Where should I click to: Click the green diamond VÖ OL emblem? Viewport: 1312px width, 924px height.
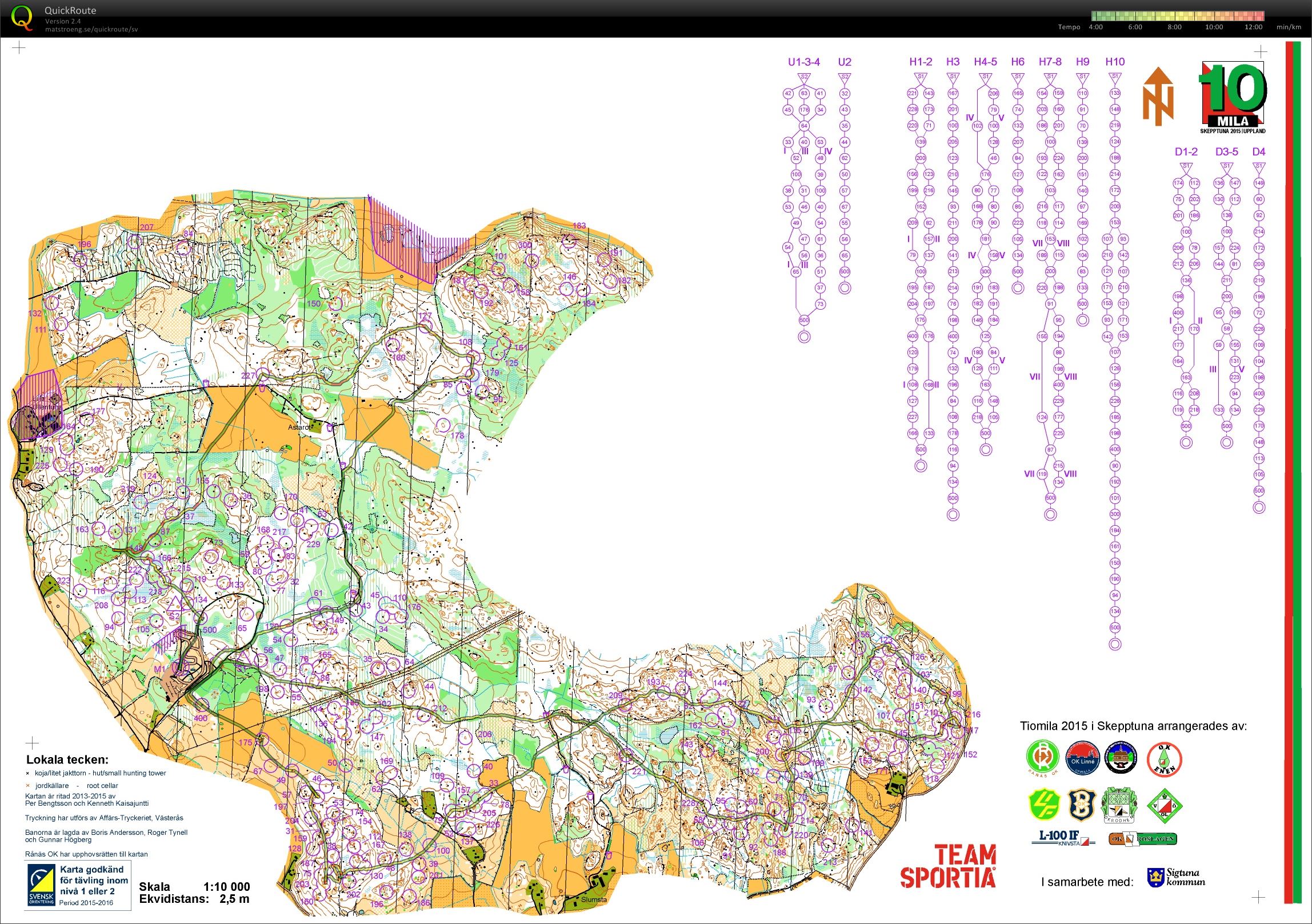point(1164,806)
